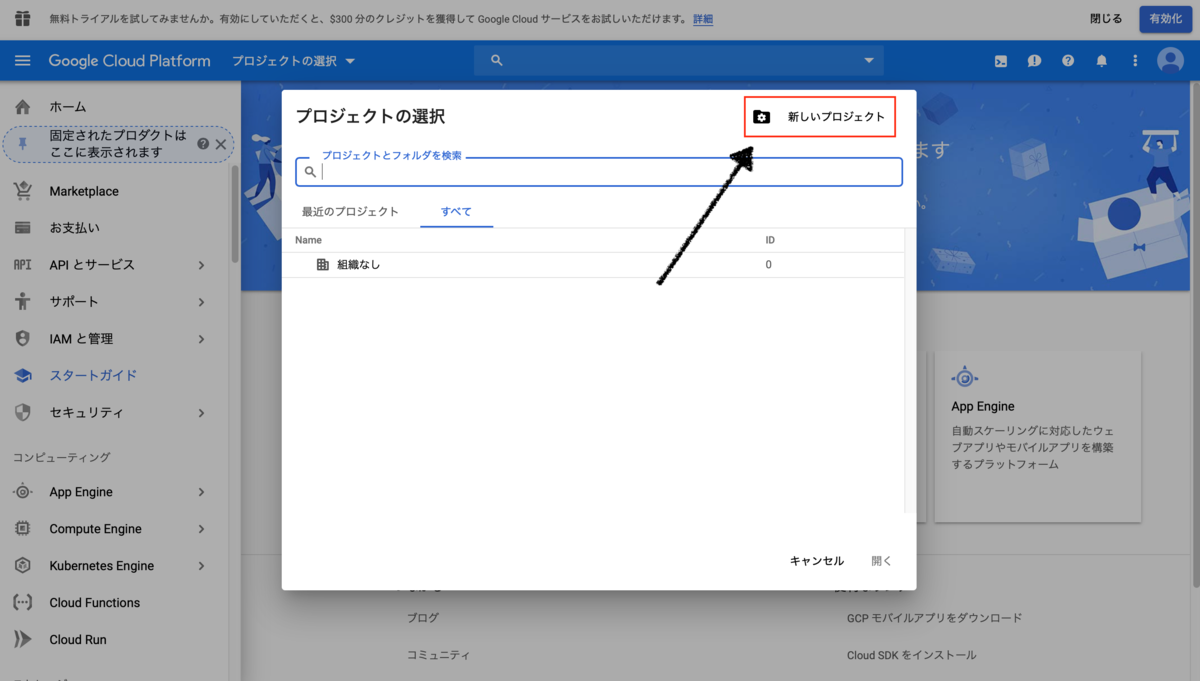This screenshot has height=681, width=1200.
Task: Switch to the 最近のプロジェクト tab
Action: (x=350, y=212)
